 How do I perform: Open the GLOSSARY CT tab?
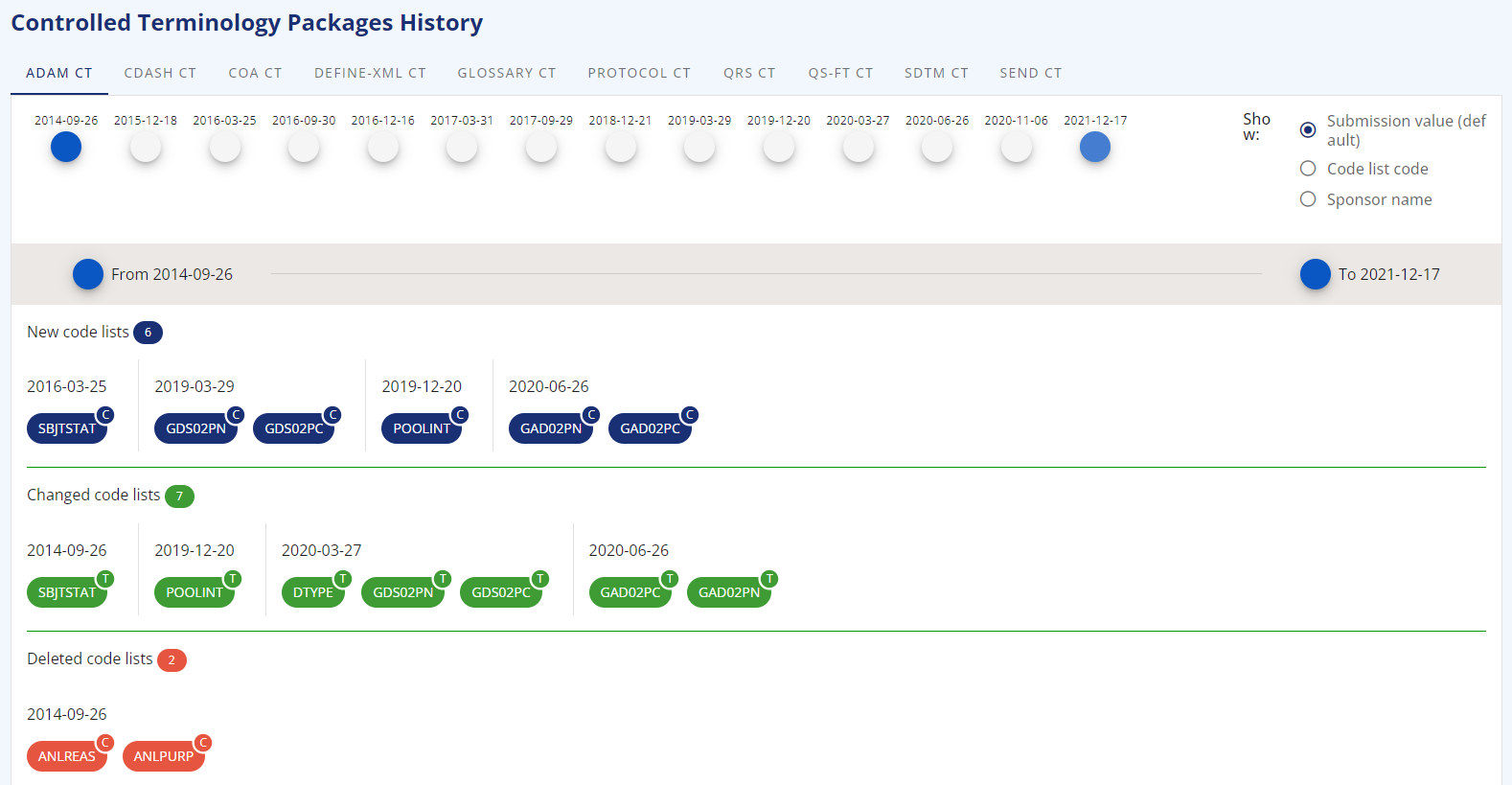[x=507, y=73]
